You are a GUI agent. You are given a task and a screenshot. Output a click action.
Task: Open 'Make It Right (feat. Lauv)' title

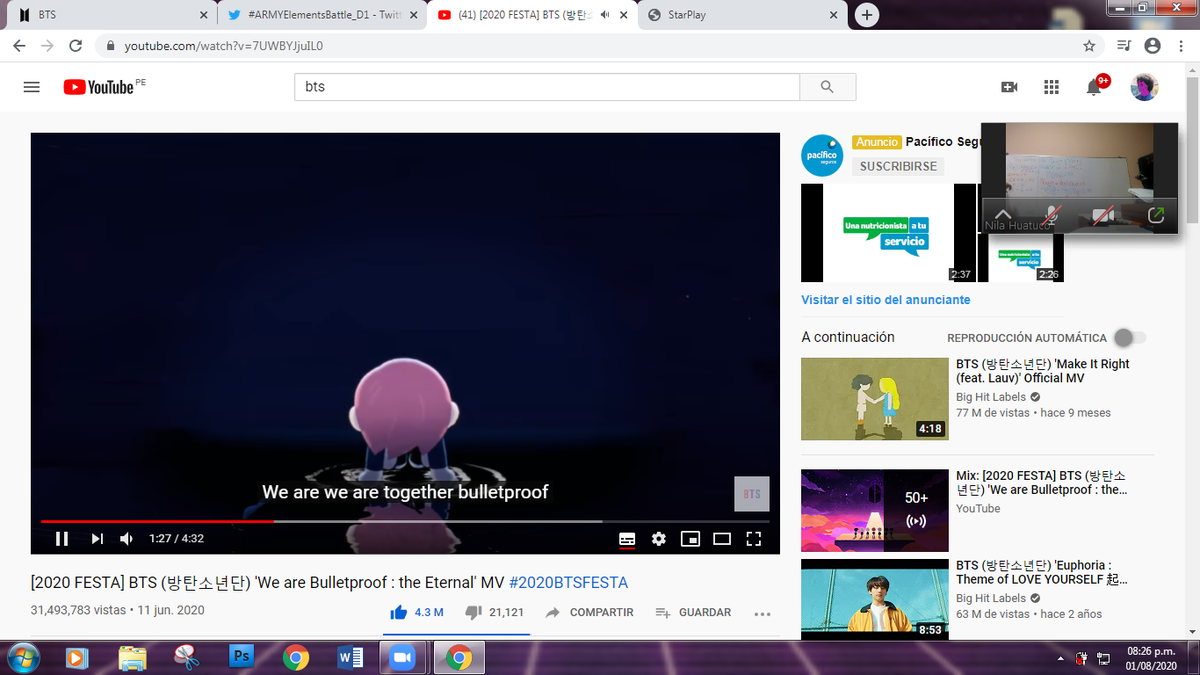[x=1043, y=371]
